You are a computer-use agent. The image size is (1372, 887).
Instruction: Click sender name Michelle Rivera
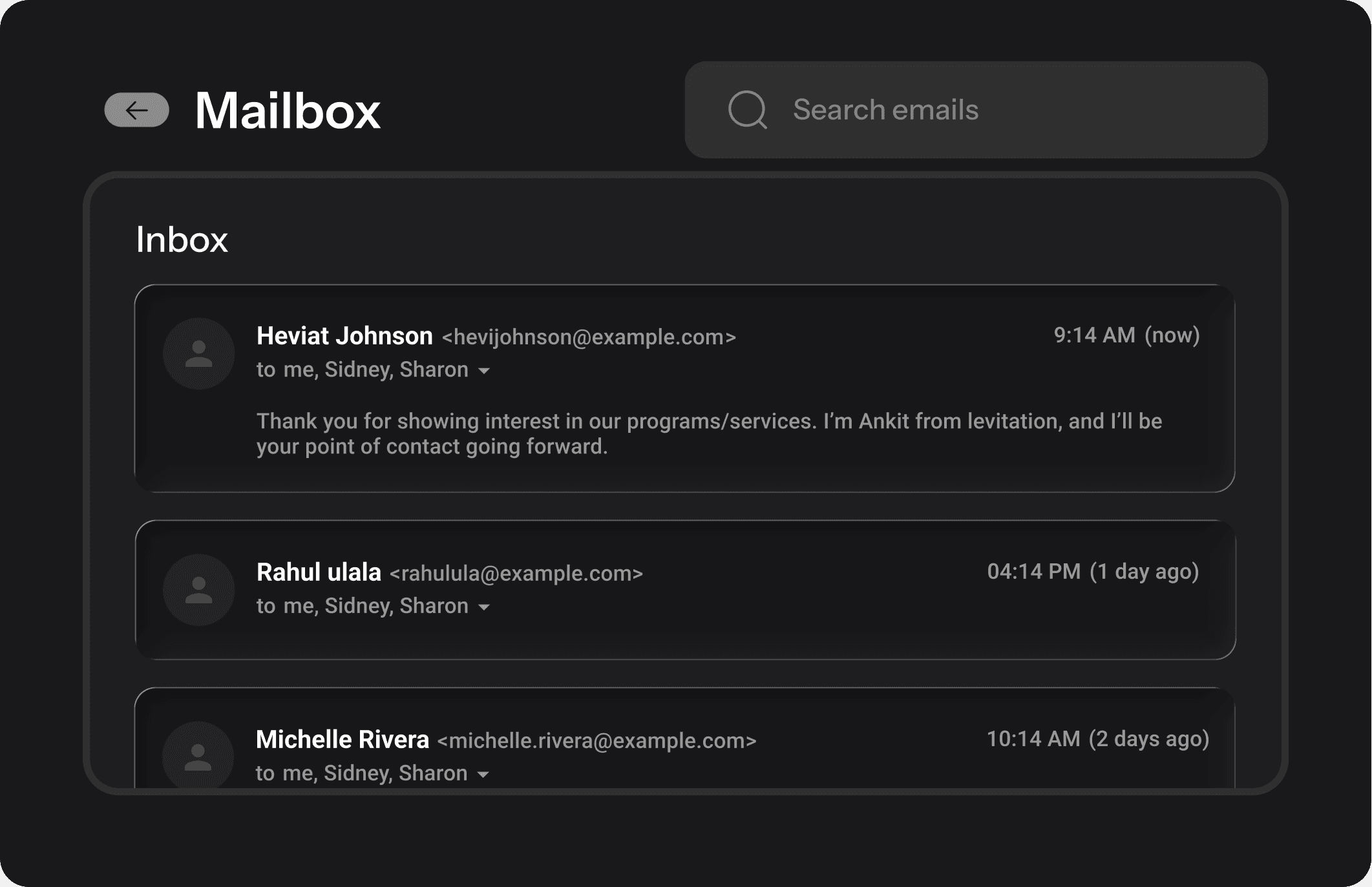(x=343, y=740)
